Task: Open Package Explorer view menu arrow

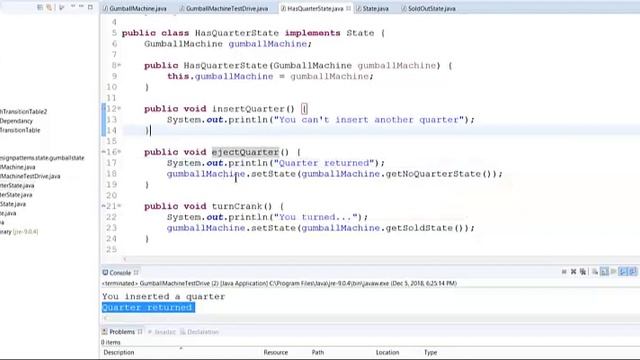Action: 62,7
